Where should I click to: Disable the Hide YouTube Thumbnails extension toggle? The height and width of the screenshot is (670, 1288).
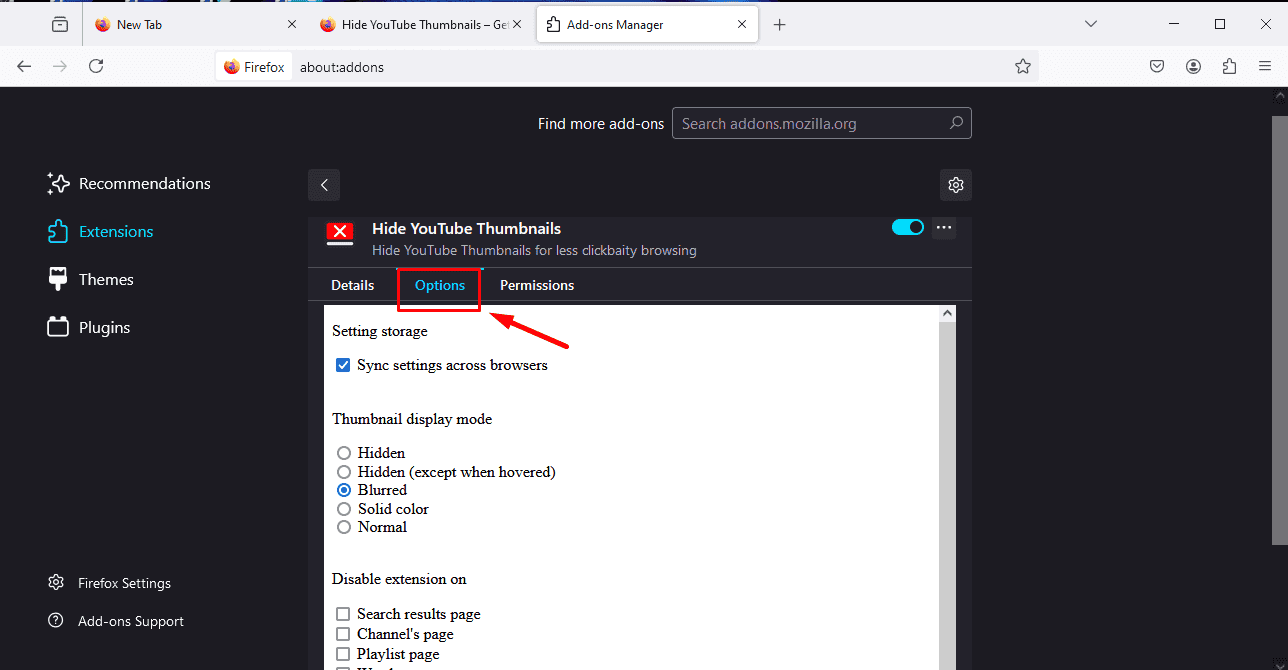[908, 227]
